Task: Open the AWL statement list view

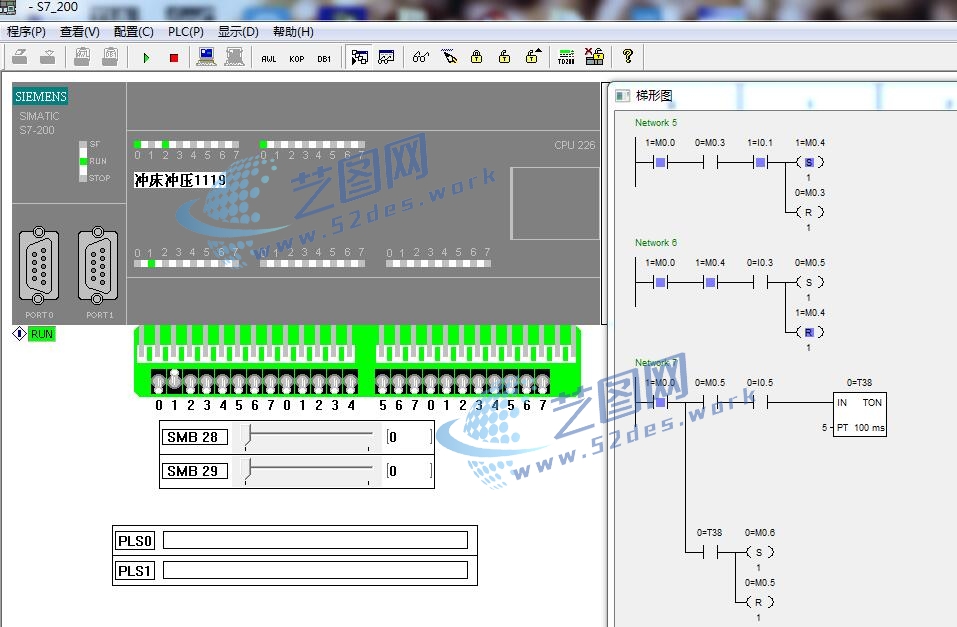Action: point(269,59)
